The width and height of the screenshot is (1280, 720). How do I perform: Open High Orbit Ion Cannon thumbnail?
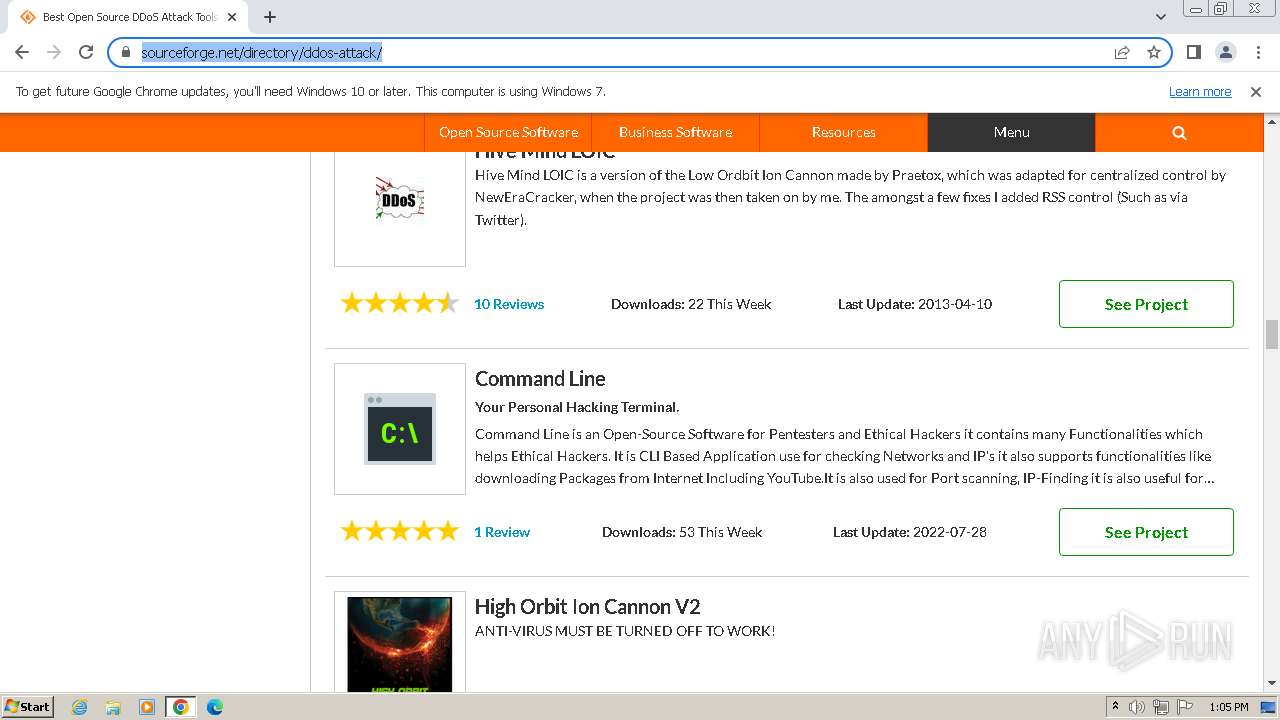(400, 642)
